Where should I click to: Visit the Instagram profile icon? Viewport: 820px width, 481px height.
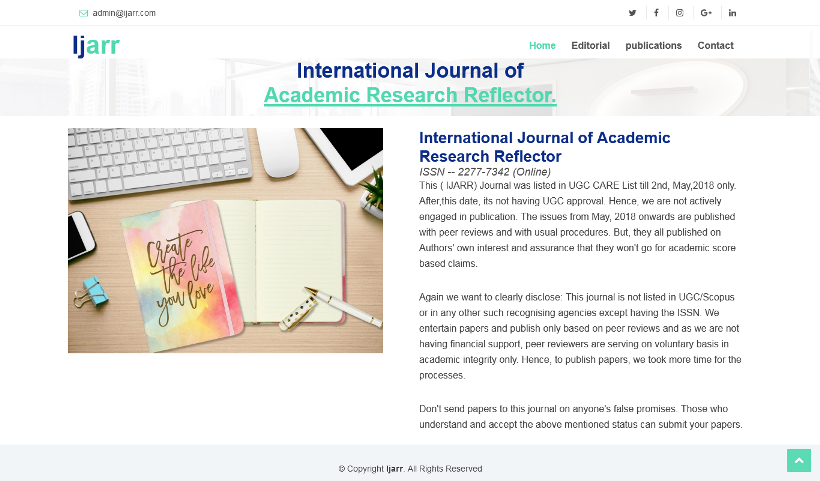coord(680,13)
